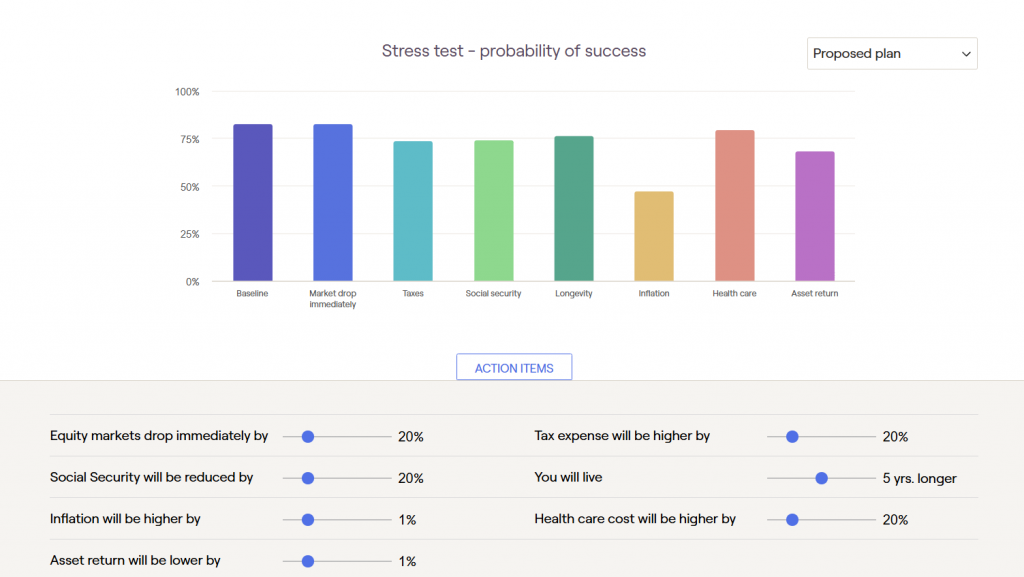Click the Baseline bar in chart
This screenshot has width=1024, height=577.
pyautogui.click(x=253, y=203)
